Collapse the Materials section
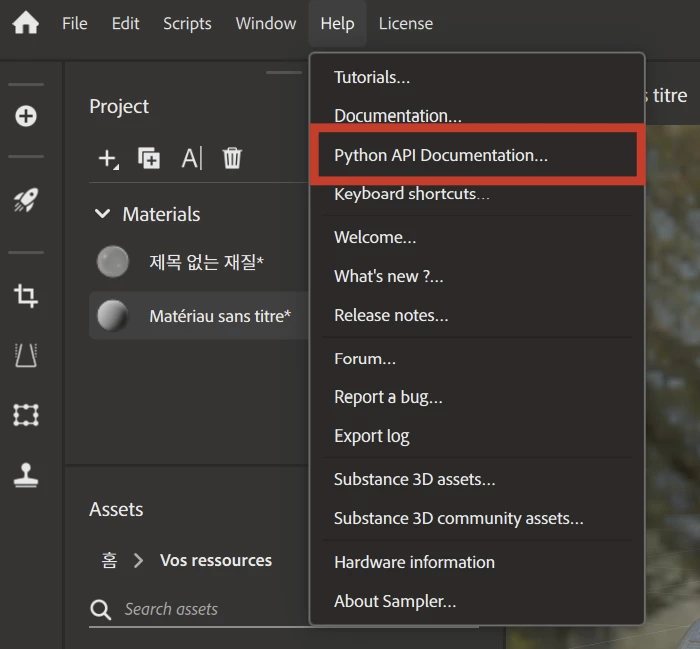Screen dimensions: 700x649 click(102, 213)
